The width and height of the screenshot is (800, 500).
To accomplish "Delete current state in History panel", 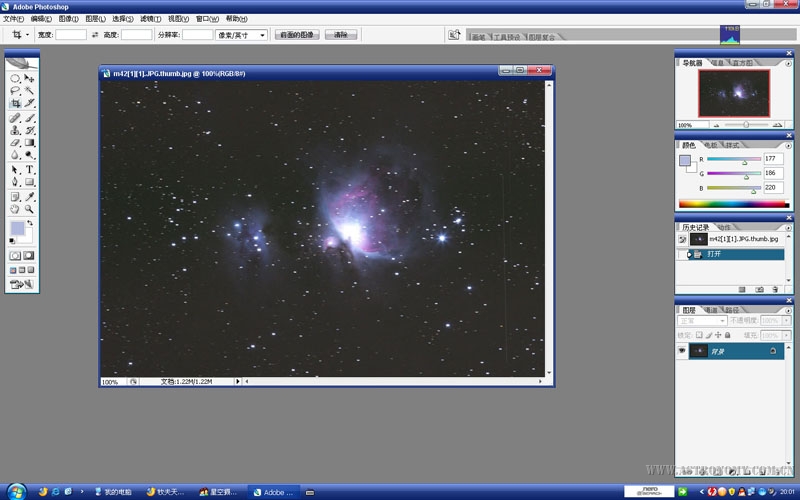I will coord(775,289).
